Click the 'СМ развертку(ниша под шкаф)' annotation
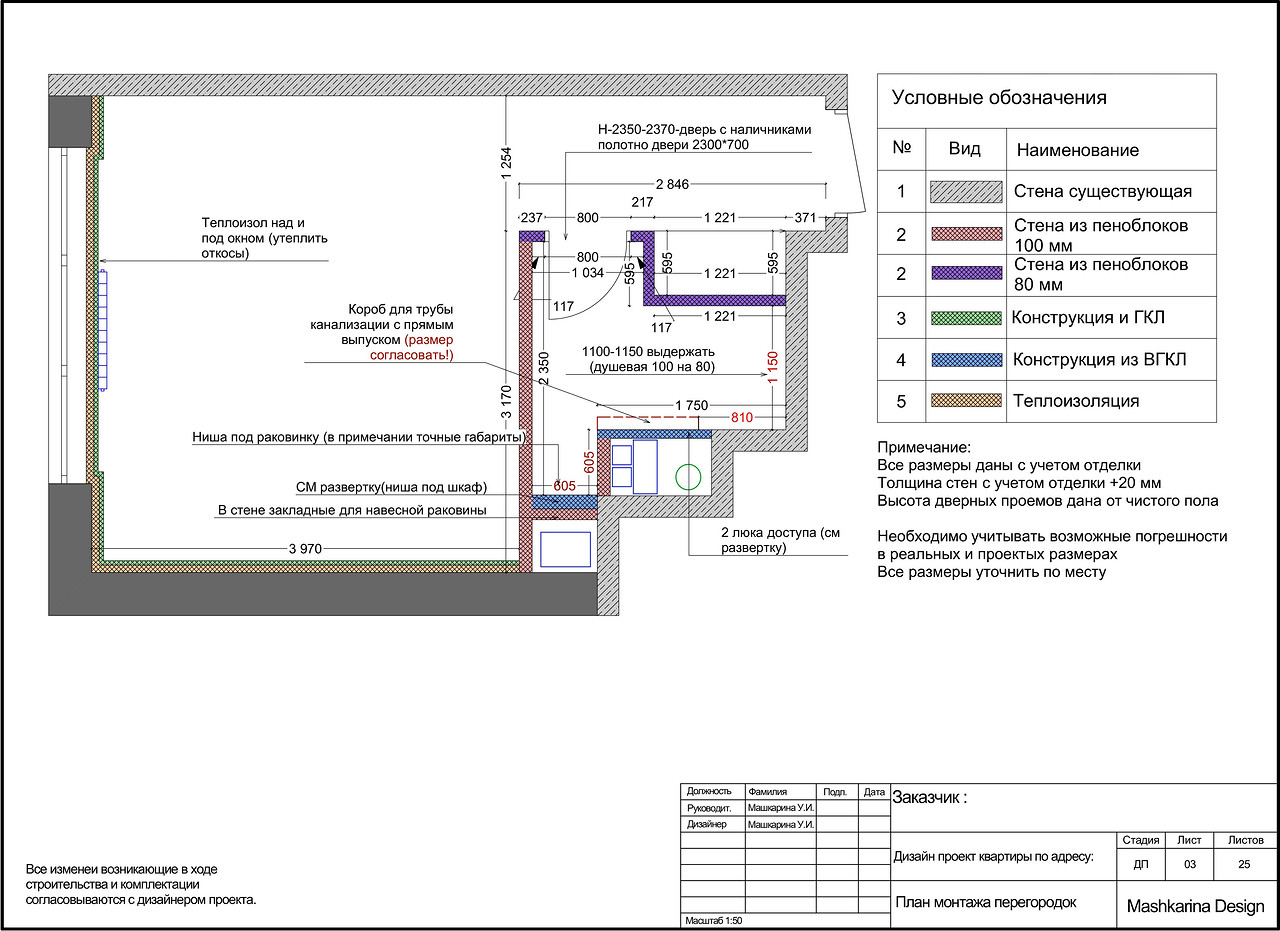Viewport: 1280px width, 931px height. 391,487
